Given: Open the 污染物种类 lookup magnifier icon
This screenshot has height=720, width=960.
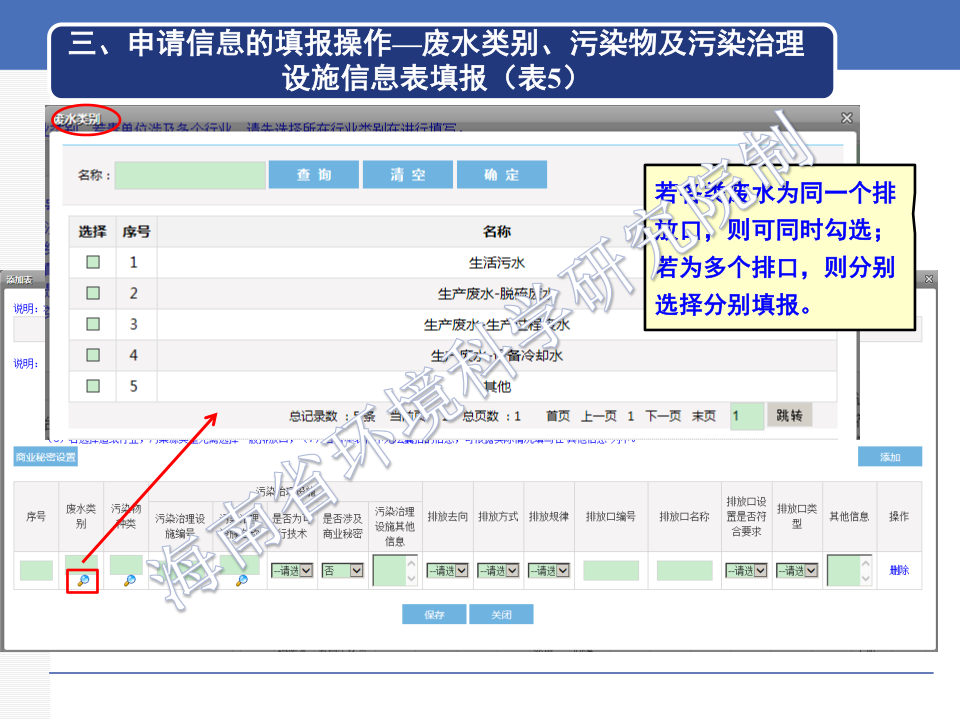Looking at the screenshot, I should coord(129,580).
